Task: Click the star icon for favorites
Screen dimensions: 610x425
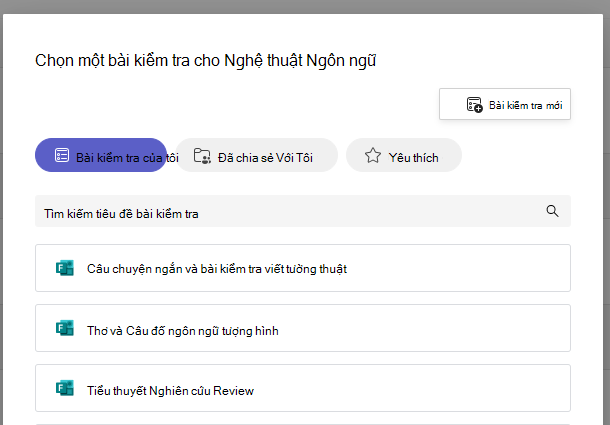Action: click(x=372, y=155)
